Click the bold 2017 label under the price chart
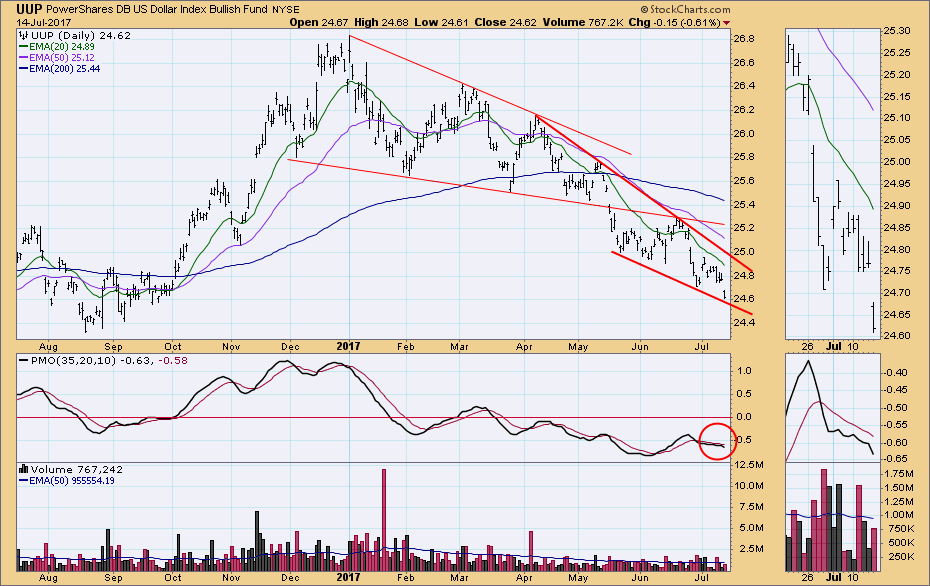 point(348,346)
